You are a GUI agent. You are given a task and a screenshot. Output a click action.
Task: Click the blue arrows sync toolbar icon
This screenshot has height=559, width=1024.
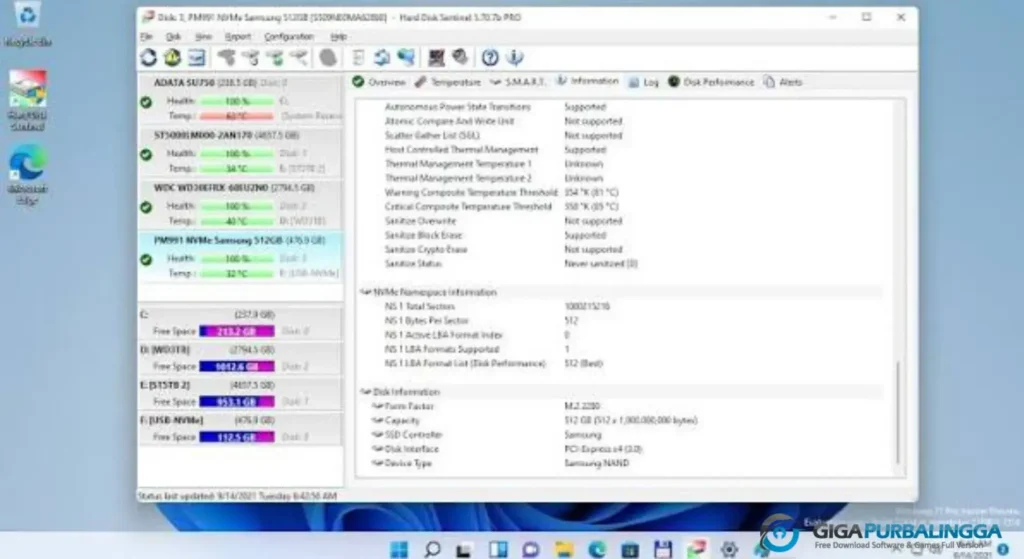pos(382,58)
